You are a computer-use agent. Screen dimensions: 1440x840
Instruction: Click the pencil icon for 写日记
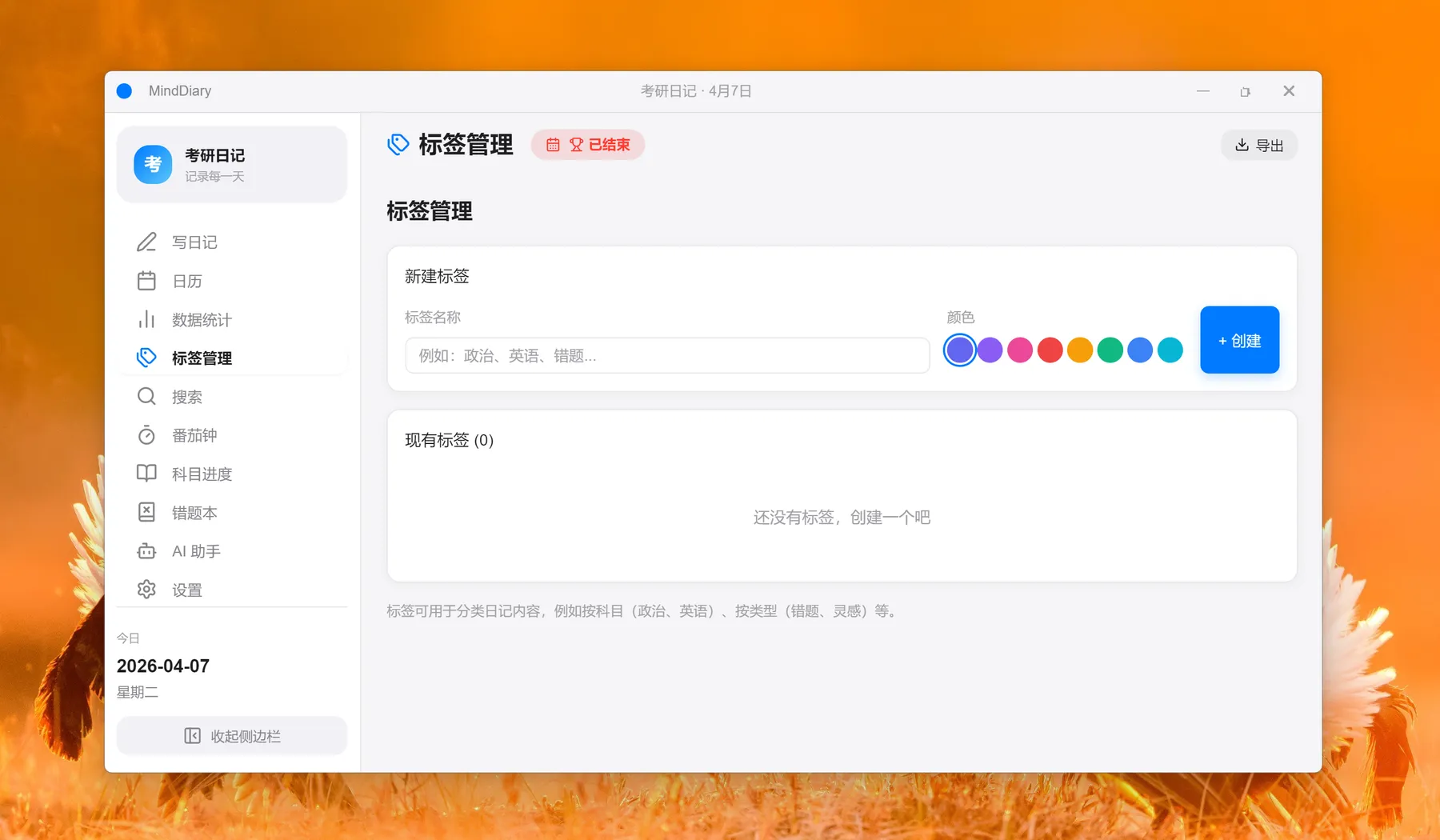click(146, 242)
